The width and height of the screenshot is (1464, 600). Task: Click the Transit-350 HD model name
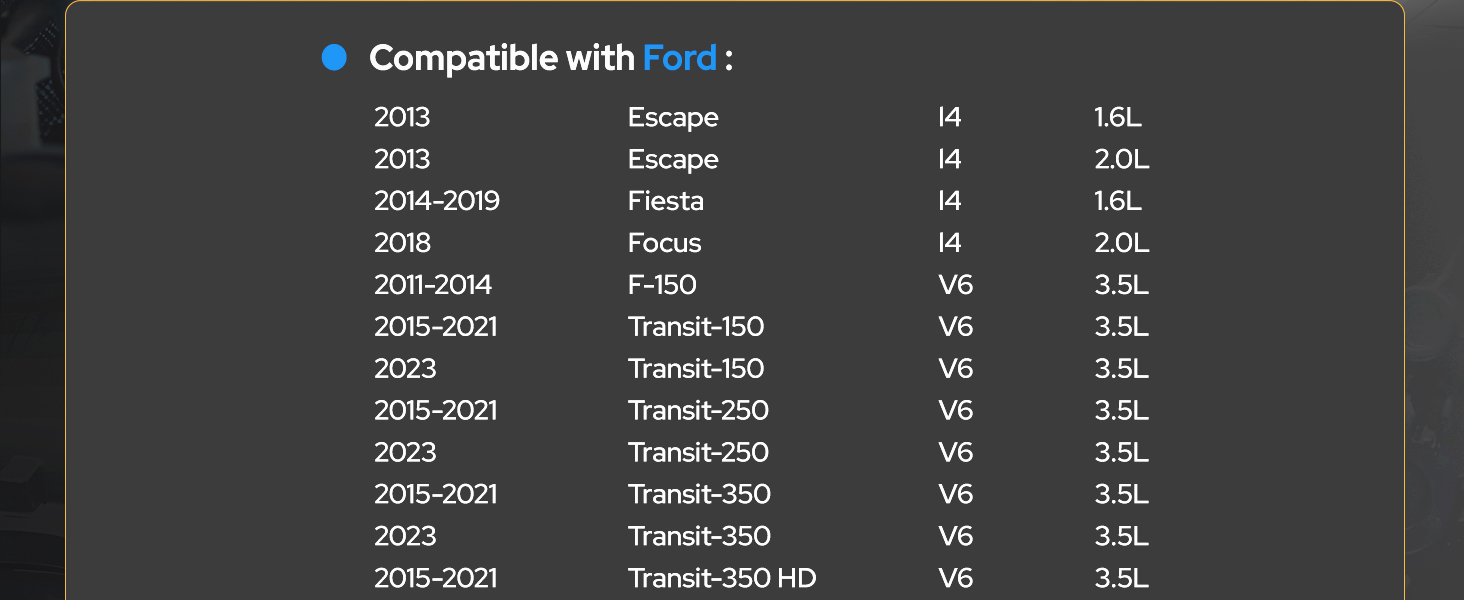(x=722, y=579)
